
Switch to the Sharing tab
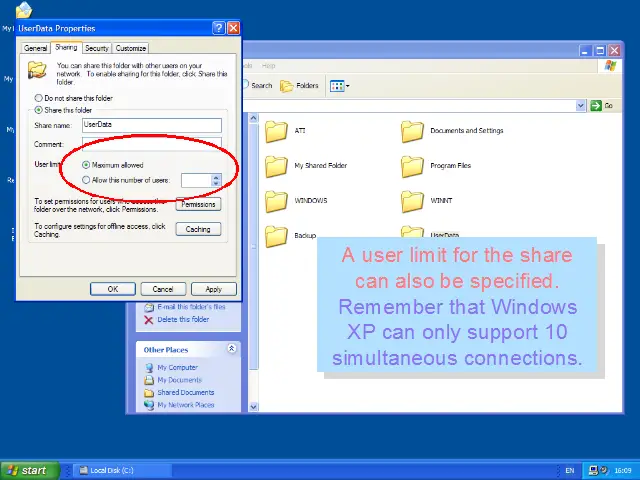pos(66,47)
